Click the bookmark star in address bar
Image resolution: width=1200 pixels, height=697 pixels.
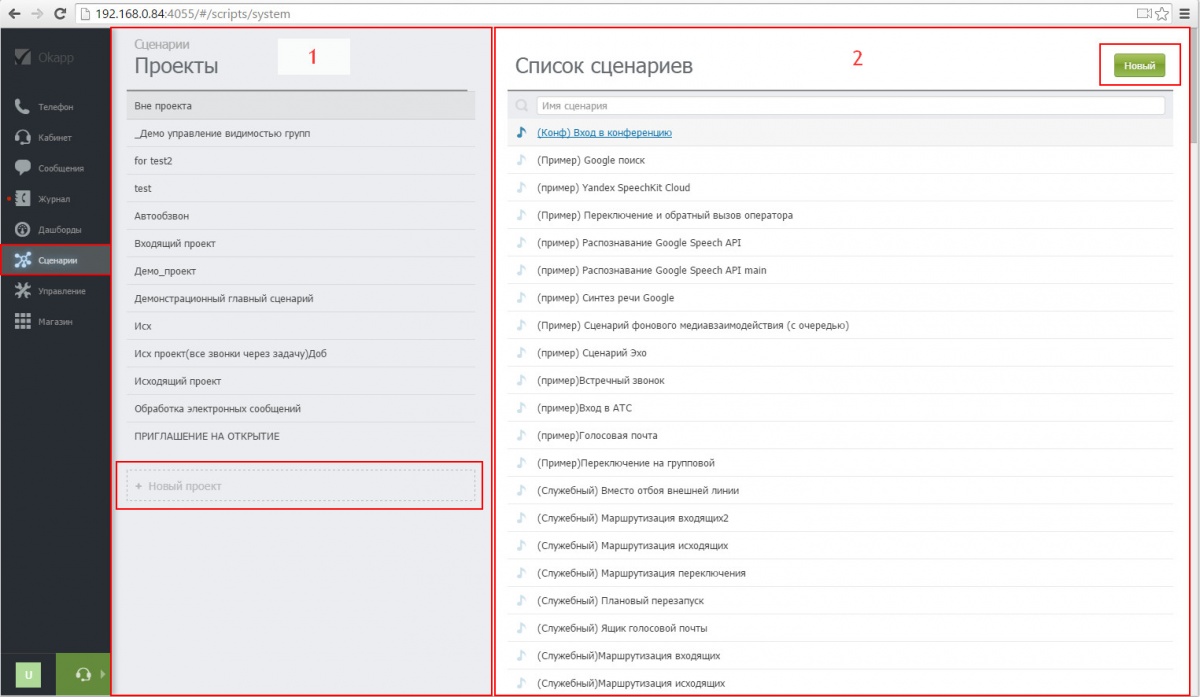pyautogui.click(x=1162, y=14)
